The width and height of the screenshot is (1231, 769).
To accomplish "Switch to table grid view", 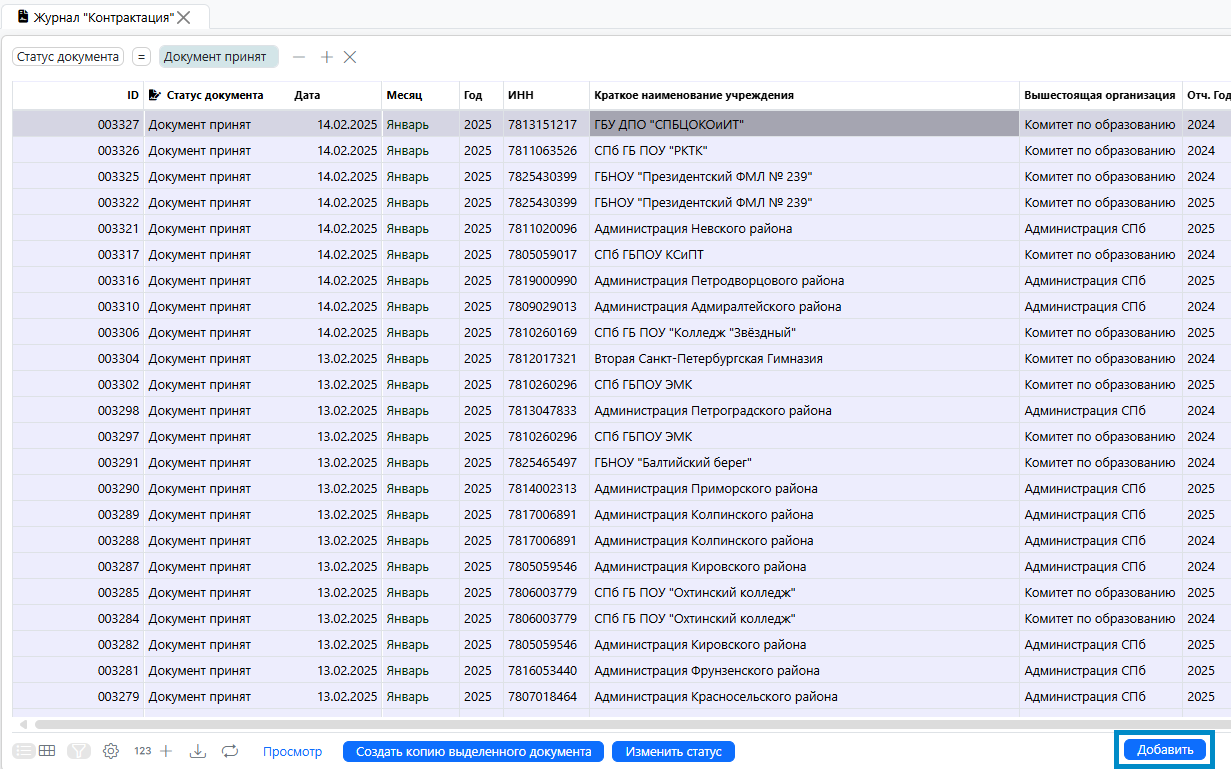I will point(46,751).
